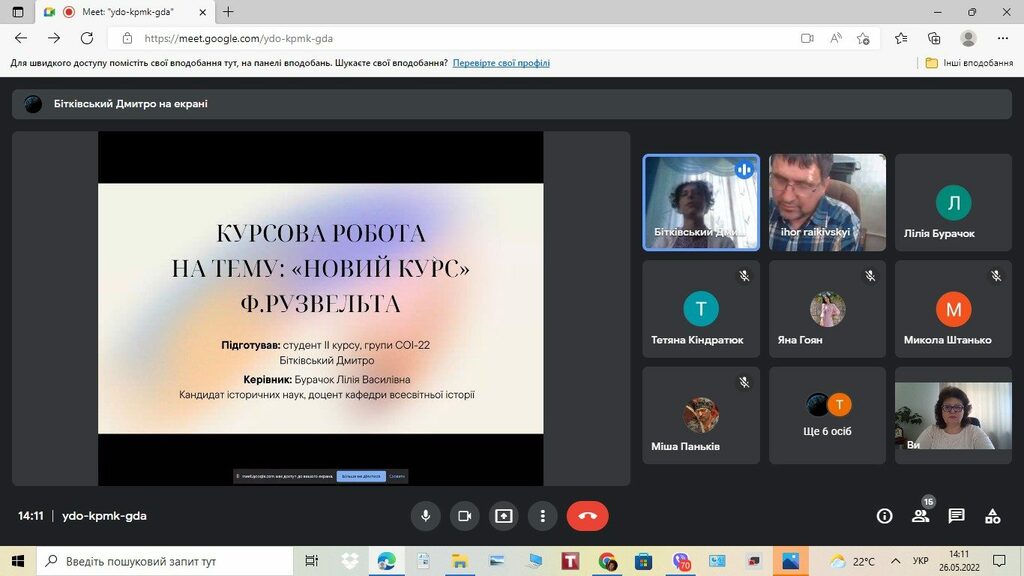Click the address bar with meet.google.com URL
The image size is (1024, 576).
click(450, 38)
